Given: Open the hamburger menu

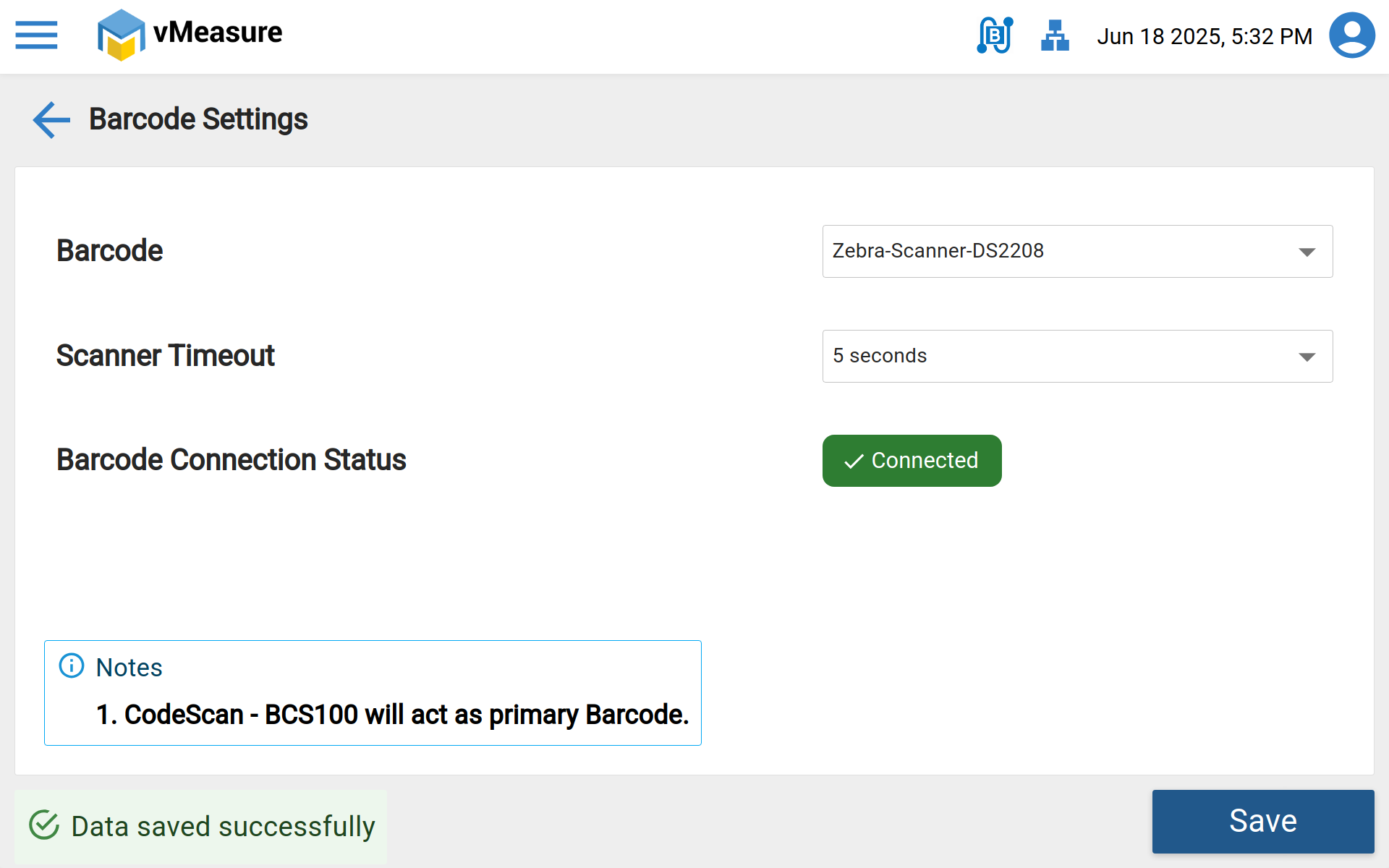Looking at the screenshot, I should point(36,35).
